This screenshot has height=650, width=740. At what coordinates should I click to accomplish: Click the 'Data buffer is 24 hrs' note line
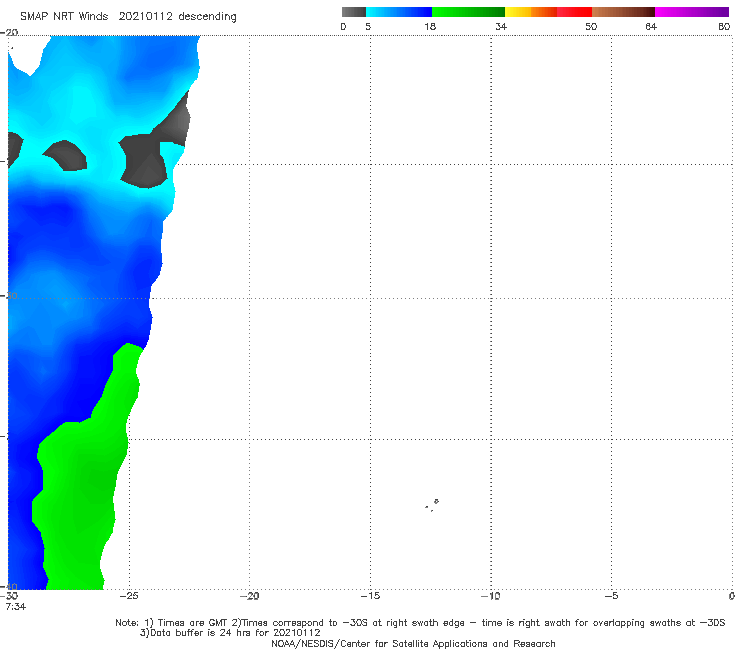pyautogui.click(x=230, y=633)
